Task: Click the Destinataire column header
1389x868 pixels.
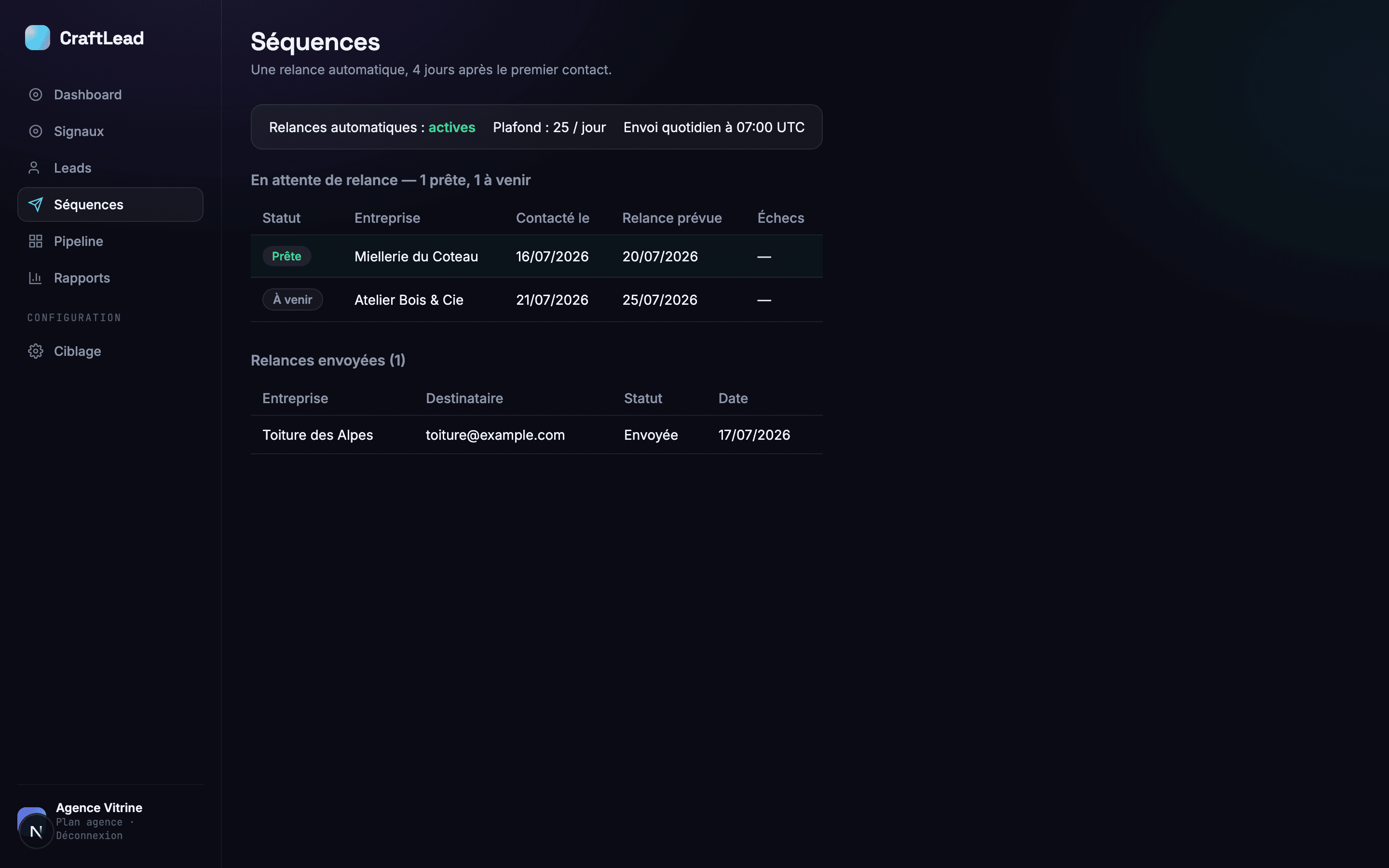Action: point(464,398)
